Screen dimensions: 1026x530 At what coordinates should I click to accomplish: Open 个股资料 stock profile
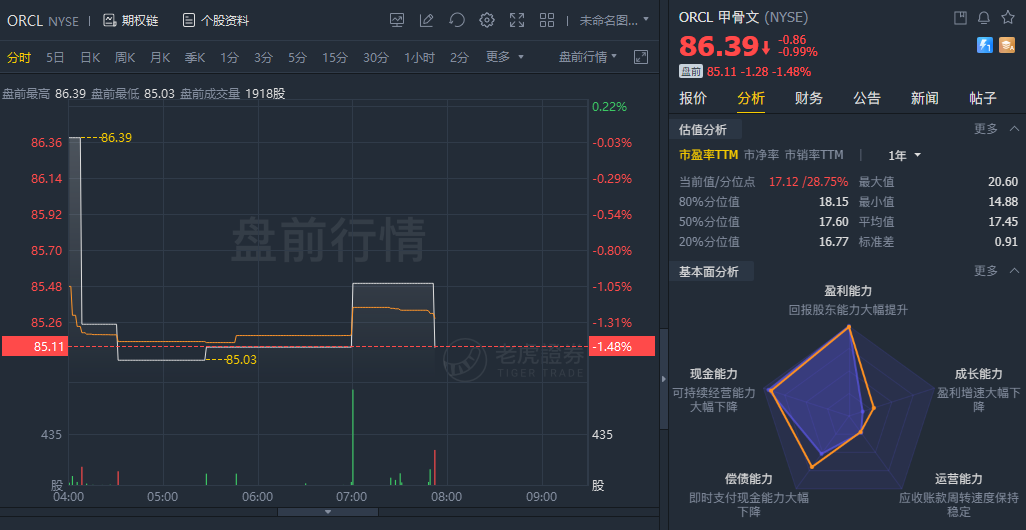215,20
